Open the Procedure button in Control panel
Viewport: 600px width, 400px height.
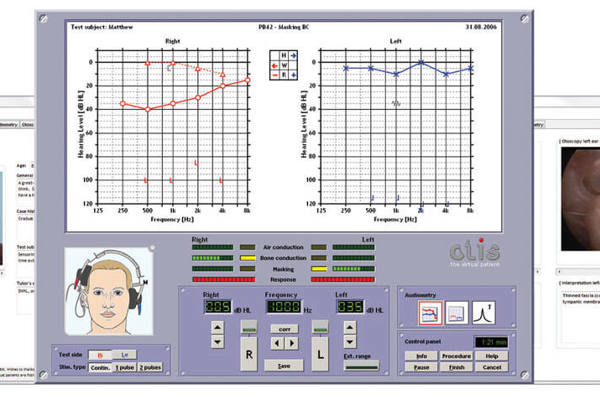(457, 355)
